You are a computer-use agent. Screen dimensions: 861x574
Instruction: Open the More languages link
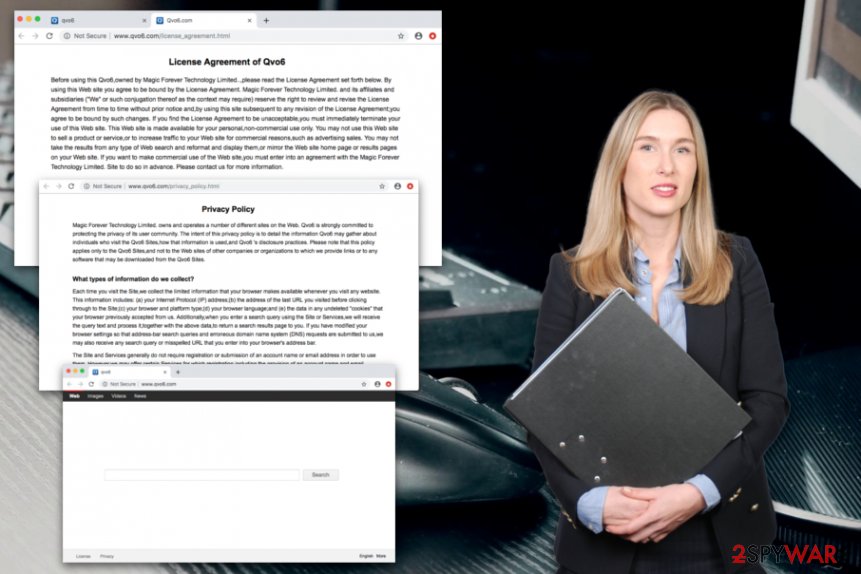pos(381,556)
